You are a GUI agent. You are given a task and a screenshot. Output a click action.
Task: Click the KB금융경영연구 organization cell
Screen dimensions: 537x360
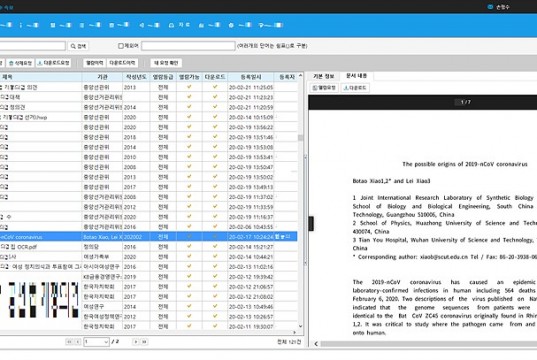pyautogui.click(x=102, y=277)
